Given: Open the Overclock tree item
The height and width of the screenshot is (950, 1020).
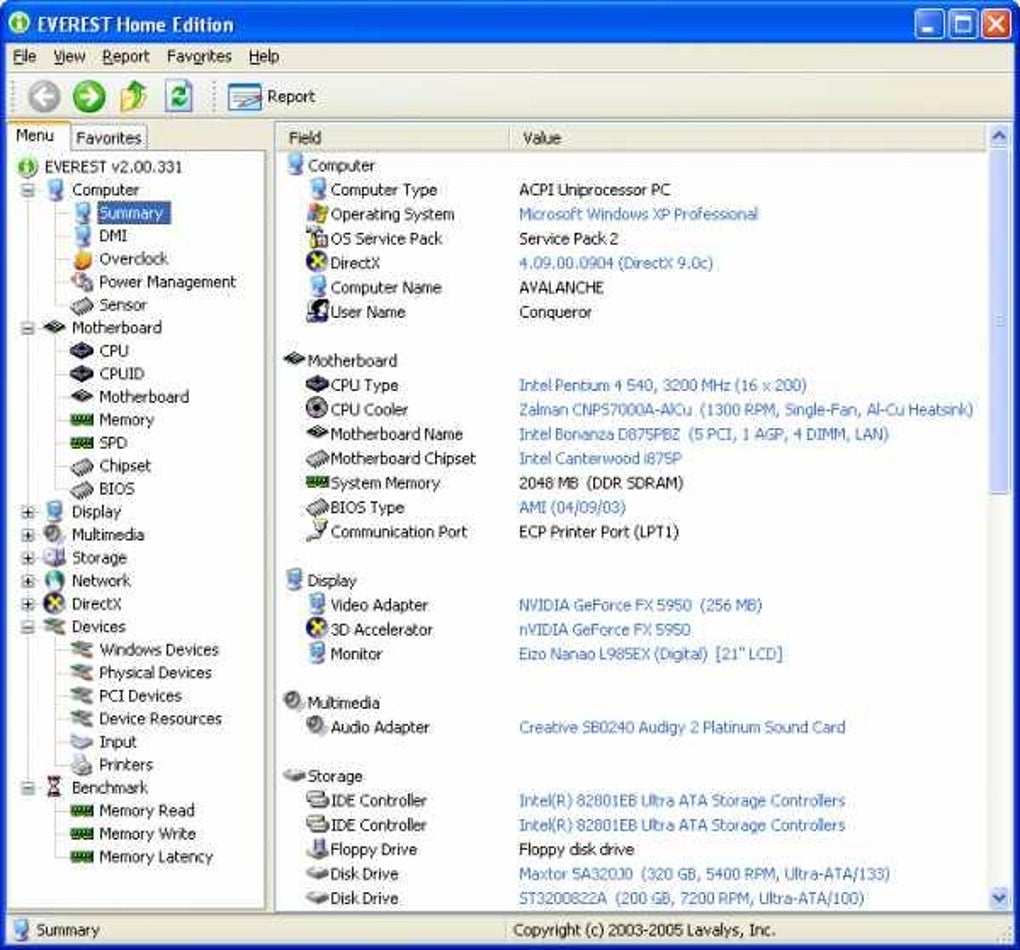Looking at the screenshot, I should pyautogui.click(x=133, y=259).
